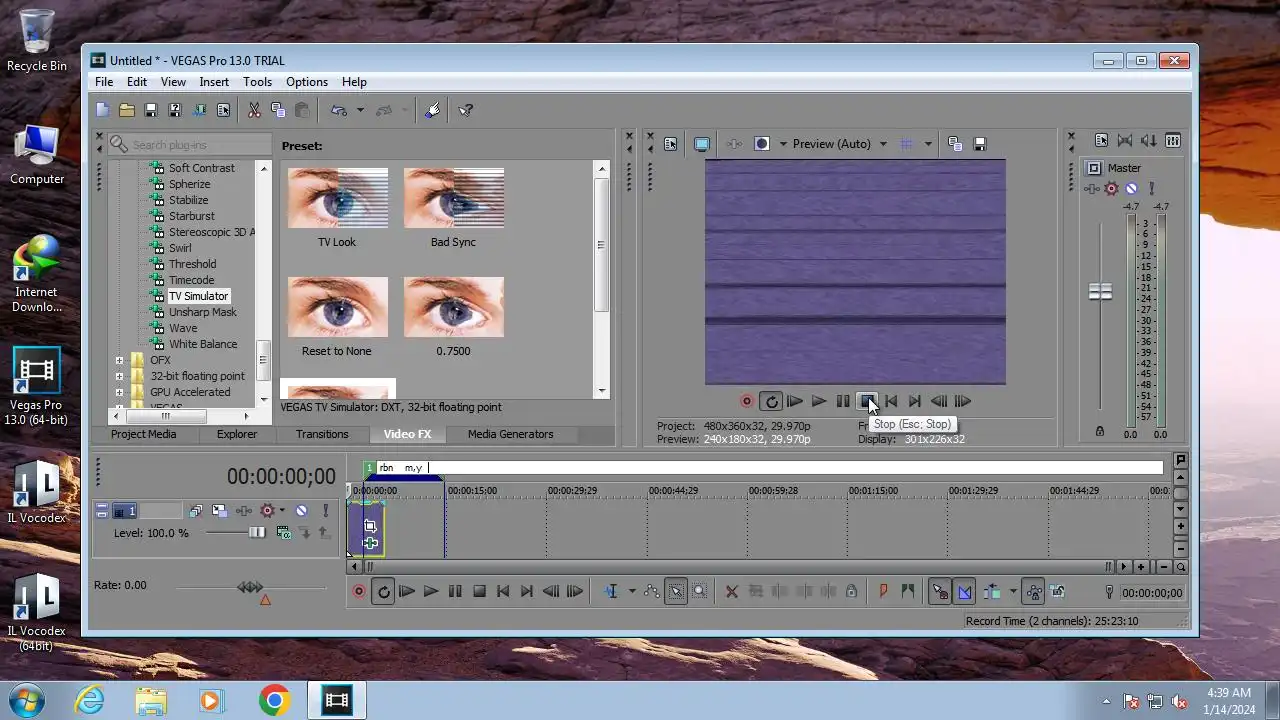This screenshot has width=1280, height=720.
Task: Click the Save As icon with question mark
Action: (x=175, y=110)
